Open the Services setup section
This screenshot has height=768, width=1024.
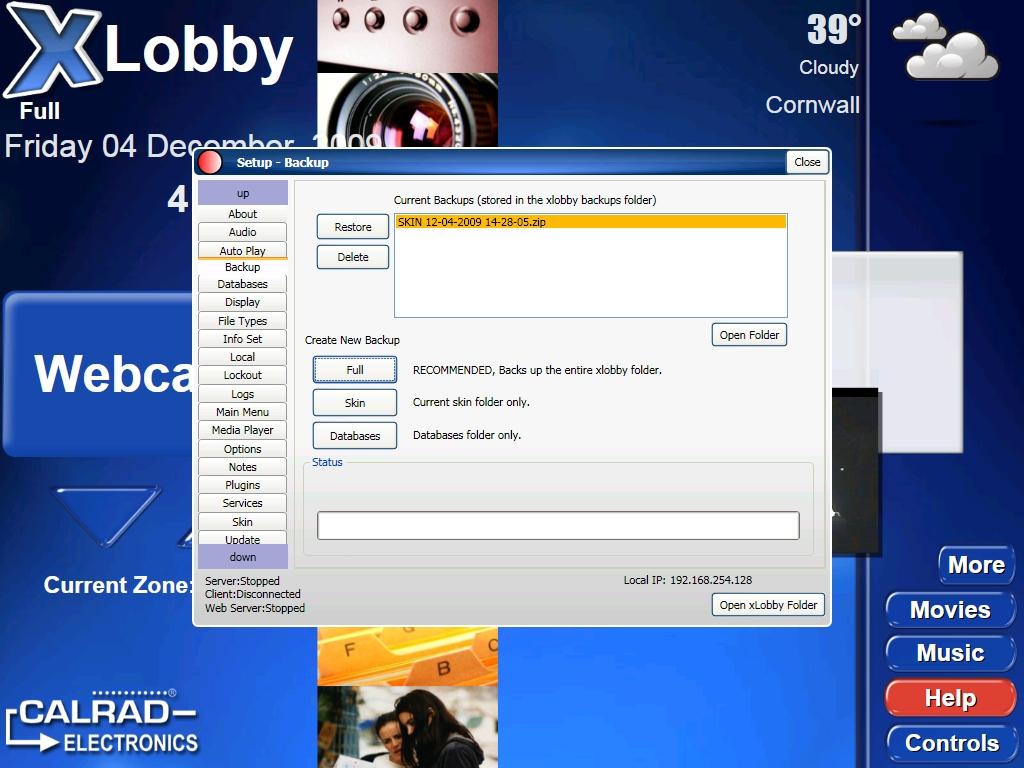point(242,503)
